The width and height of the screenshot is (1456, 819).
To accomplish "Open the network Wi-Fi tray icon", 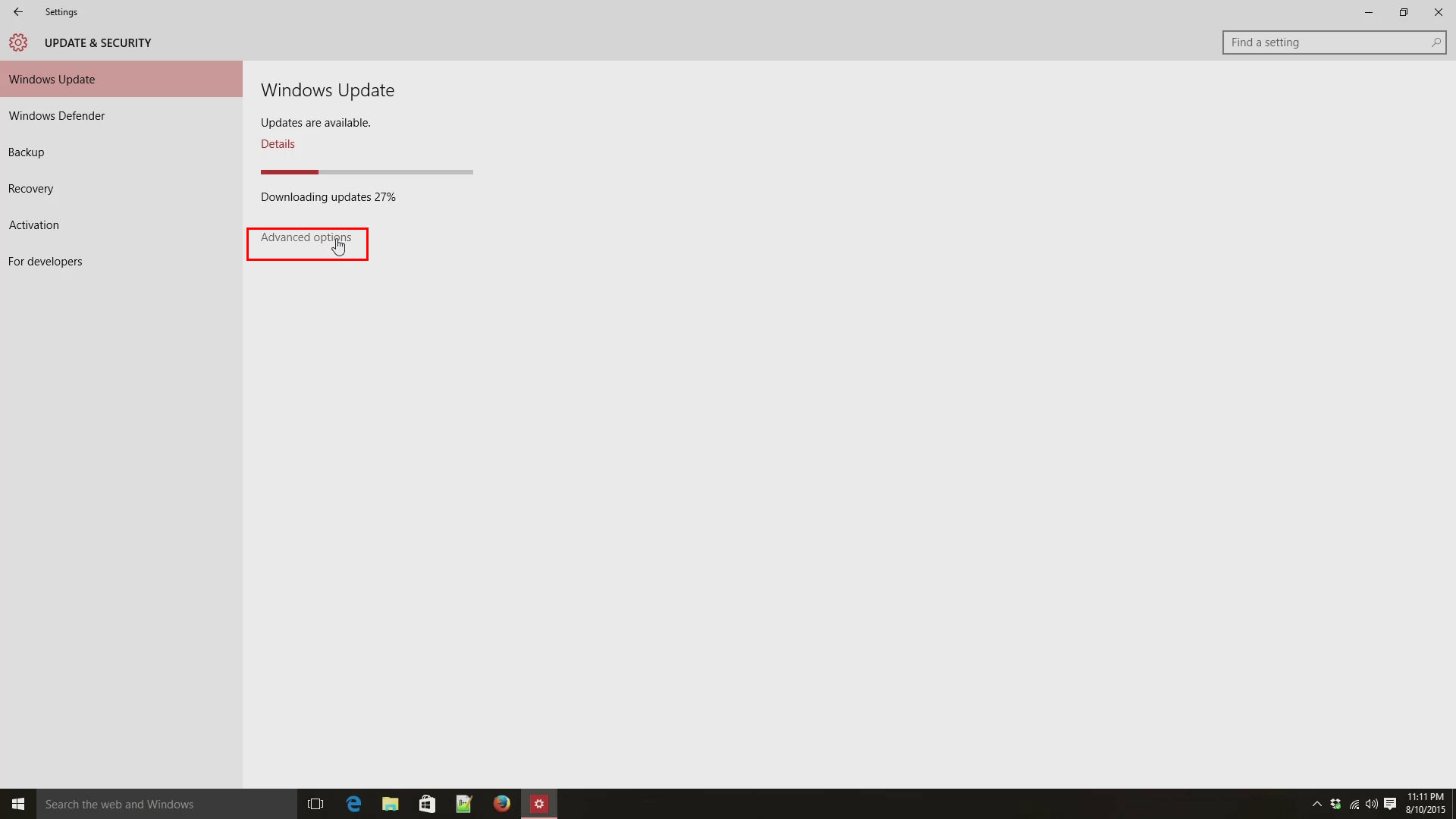I will (1354, 804).
